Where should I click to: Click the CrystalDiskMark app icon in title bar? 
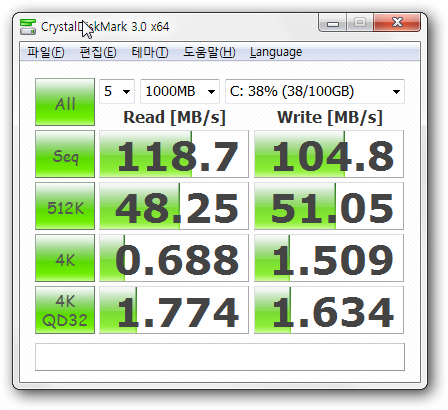tap(28, 27)
